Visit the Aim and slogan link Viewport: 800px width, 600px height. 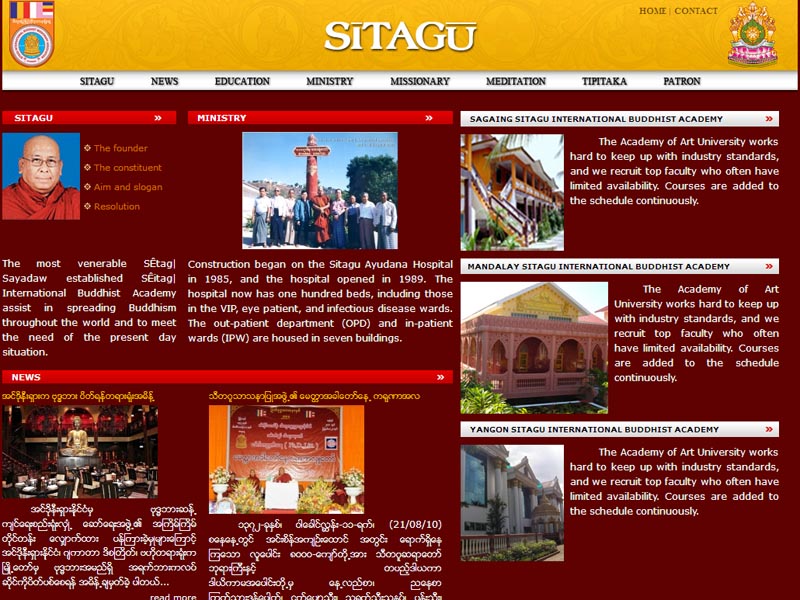pyautogui.click(x=128, y=187)
